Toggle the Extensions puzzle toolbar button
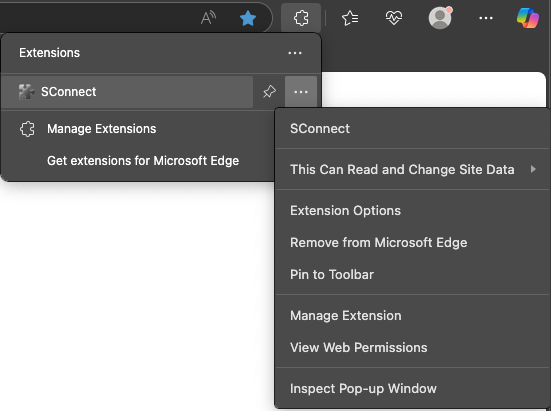 (x=301, y=18)
